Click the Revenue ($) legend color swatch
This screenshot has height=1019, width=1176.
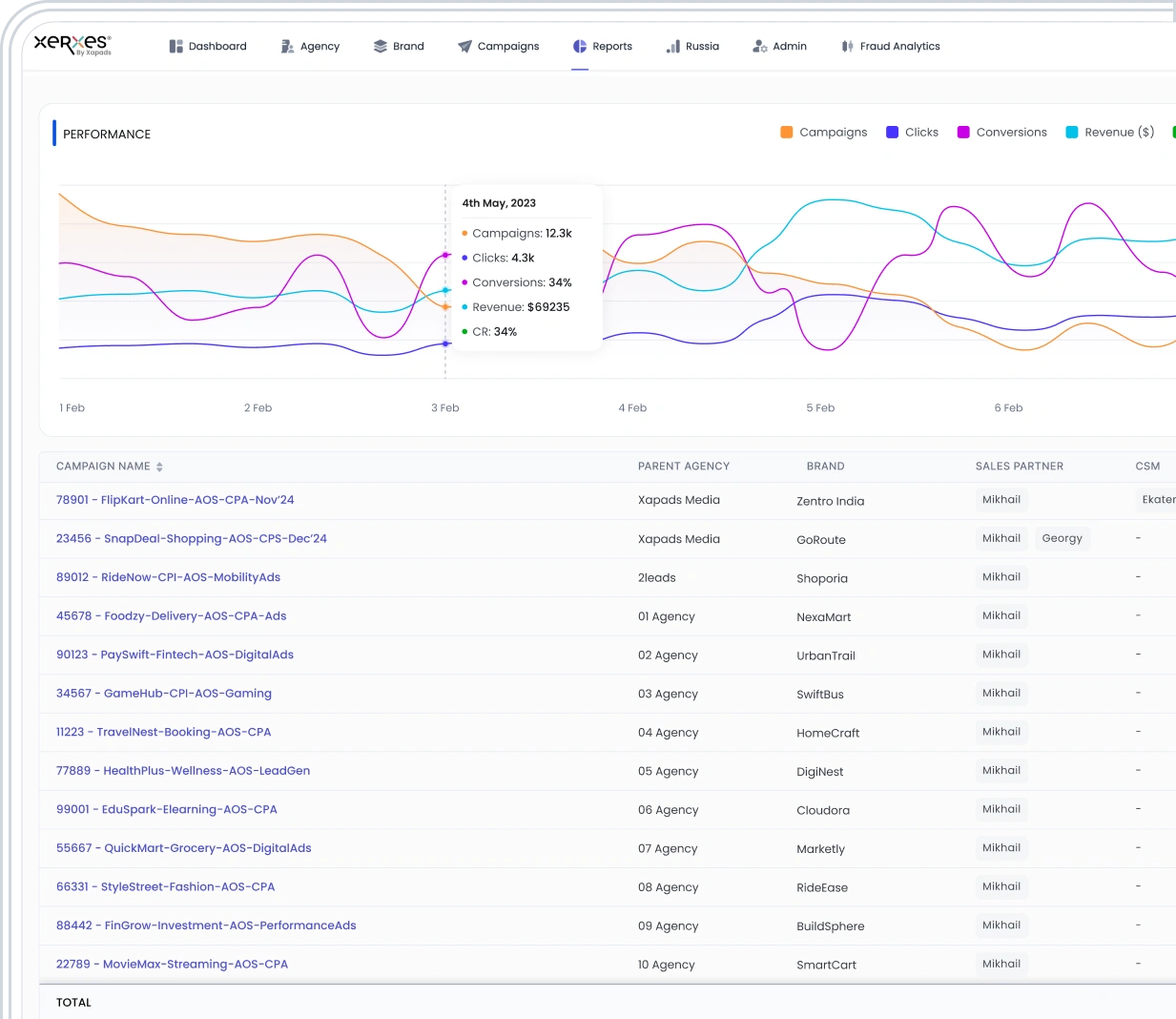1072,133
